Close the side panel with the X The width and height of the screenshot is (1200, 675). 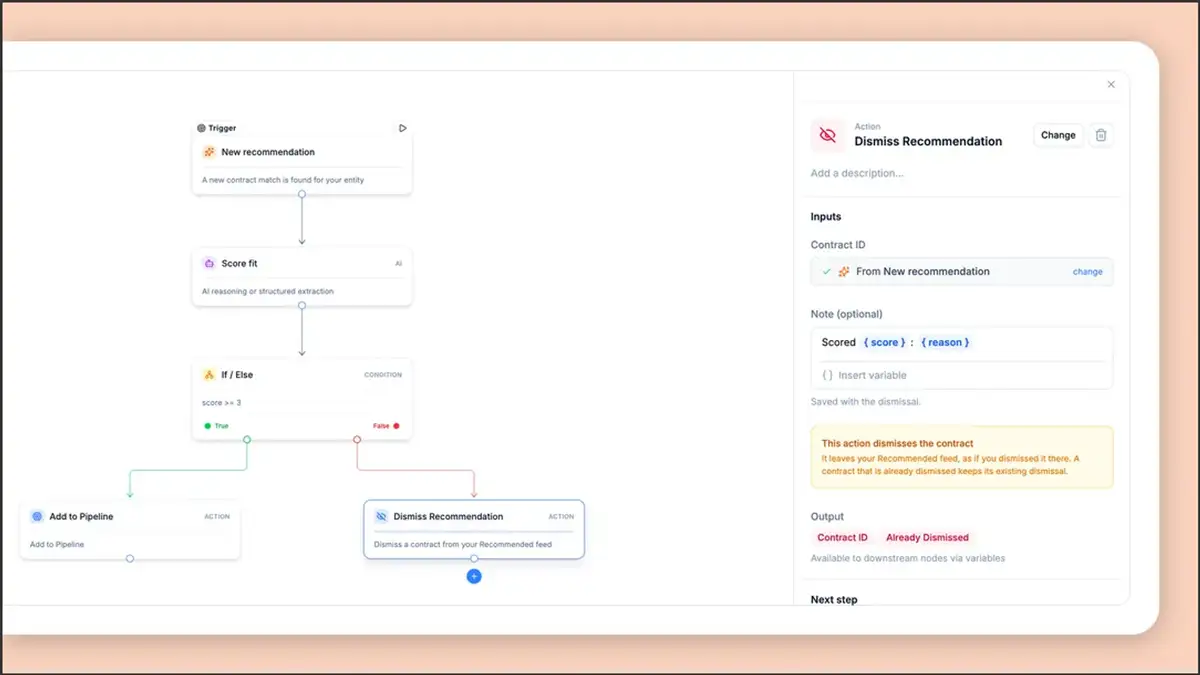click(1111, 85)
